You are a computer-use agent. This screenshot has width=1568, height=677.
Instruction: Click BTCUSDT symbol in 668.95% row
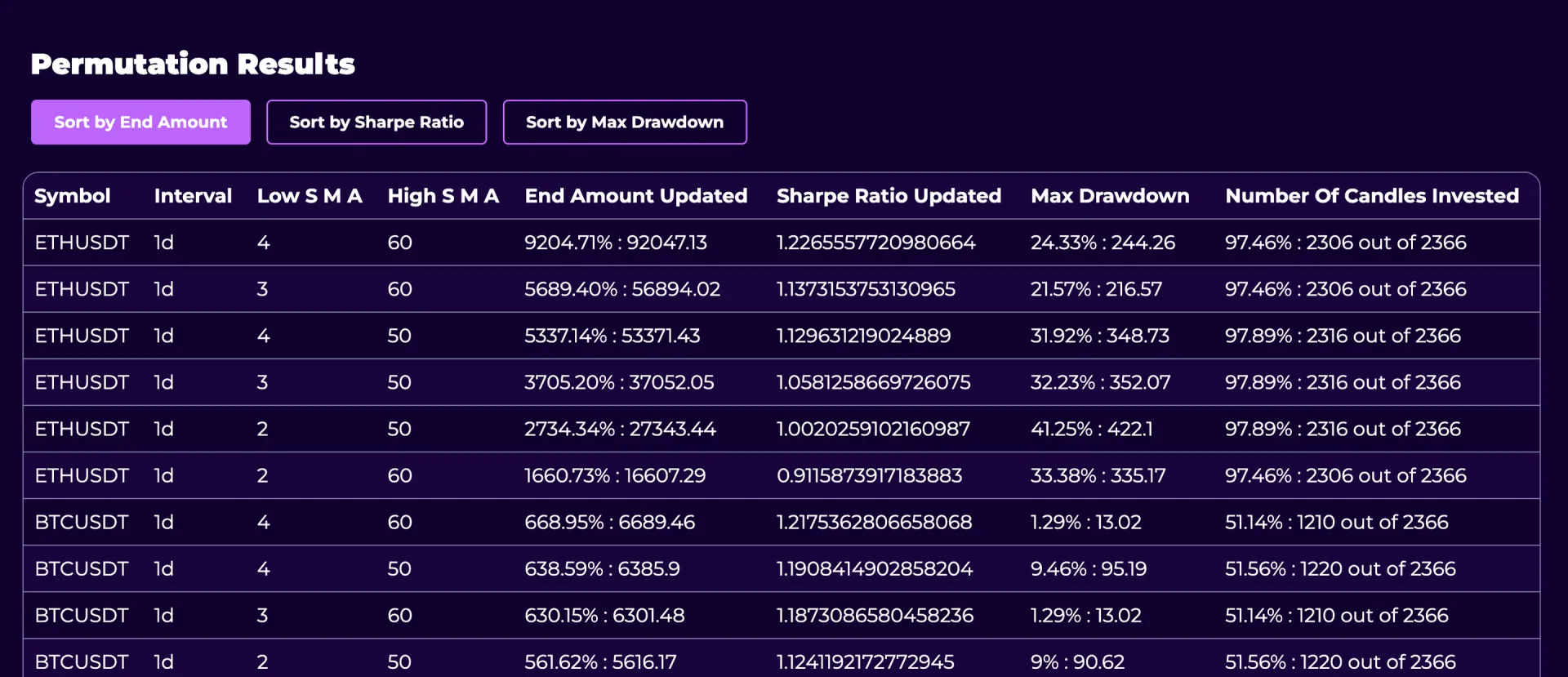click(82, 522)
